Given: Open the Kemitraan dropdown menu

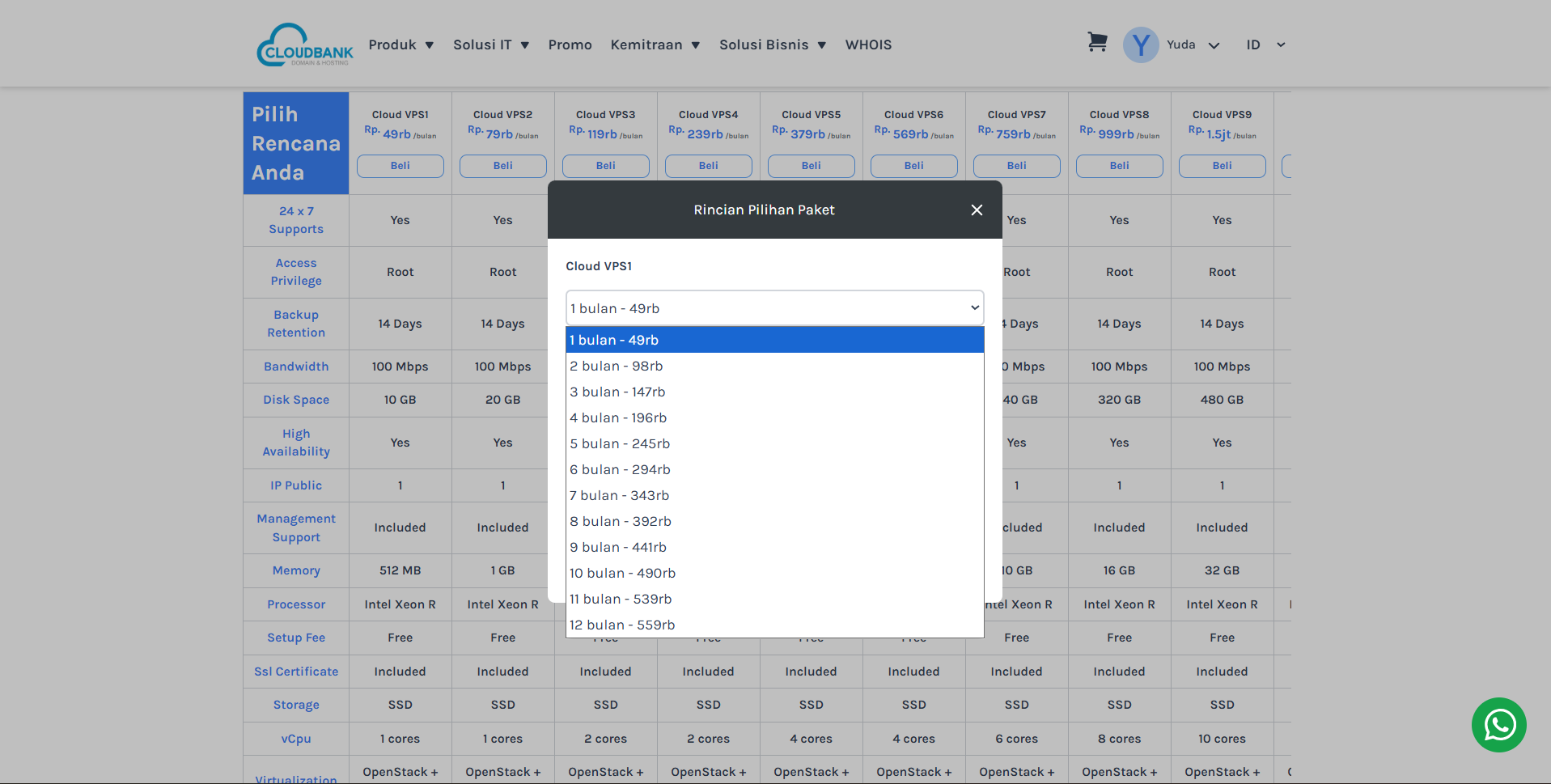Looking at the screenshot, I should pyautogui.click(x=655, y=45).
